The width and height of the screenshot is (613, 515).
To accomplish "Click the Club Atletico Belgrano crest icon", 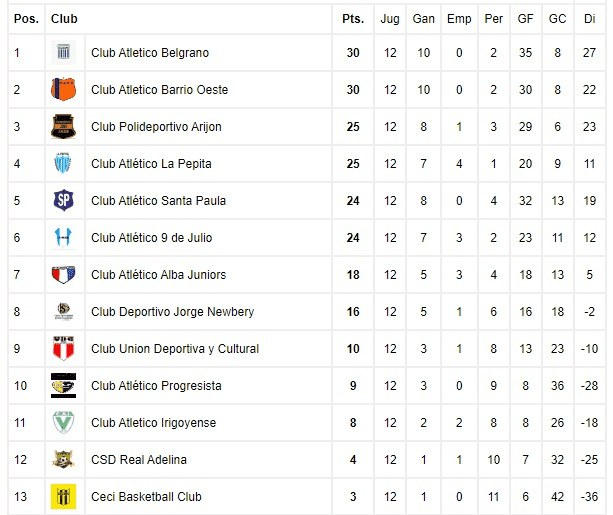I will point(63,52).
